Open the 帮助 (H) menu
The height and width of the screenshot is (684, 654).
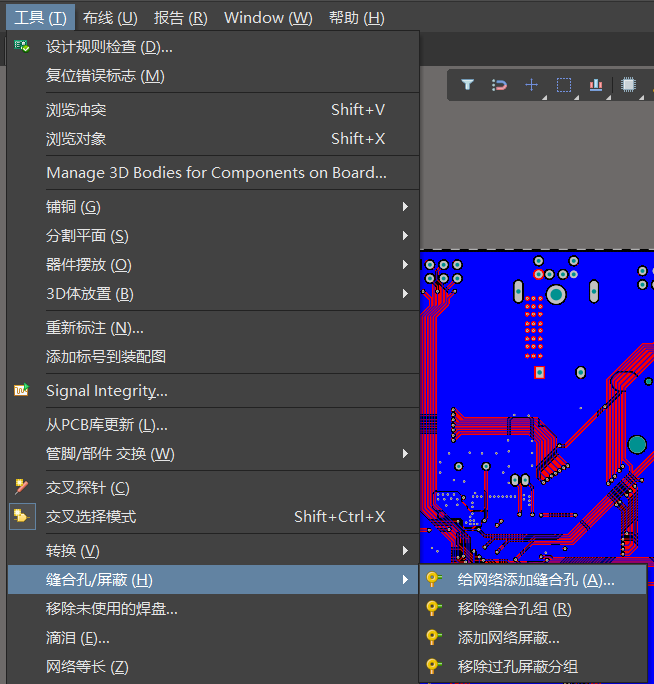click(356, 18)
